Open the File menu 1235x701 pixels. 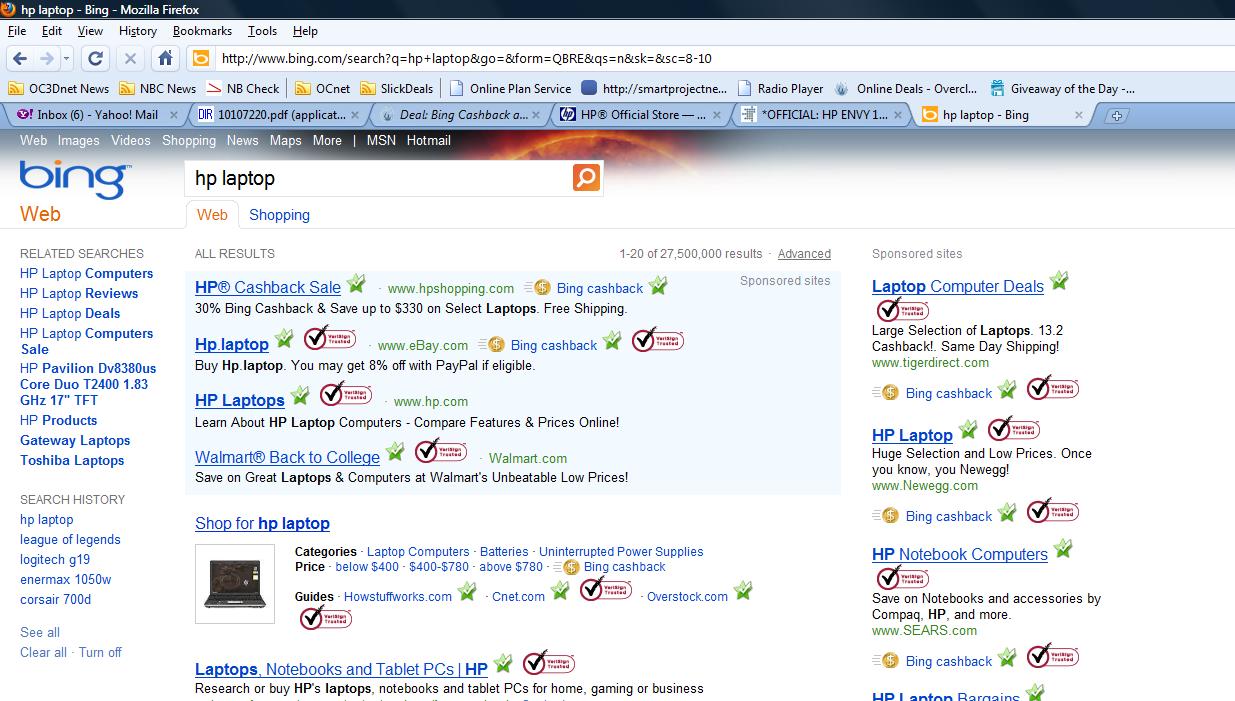17,31
